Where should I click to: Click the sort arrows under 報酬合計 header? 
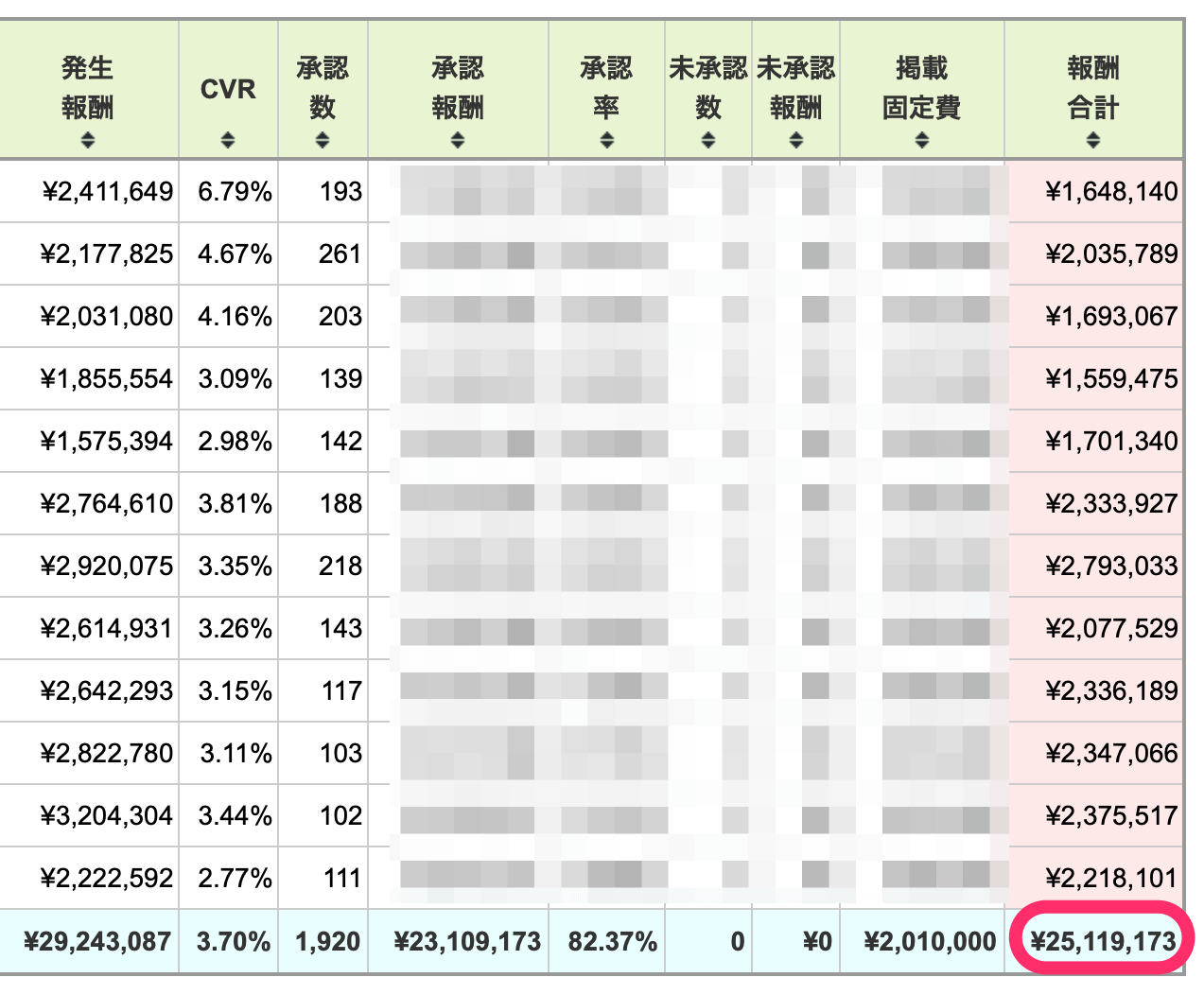tap(1093, 140)
